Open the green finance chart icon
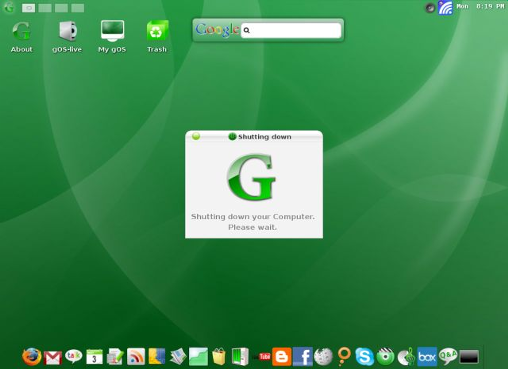Image resolution: width=508 pixels, height=369 pixels. [198, 357]
